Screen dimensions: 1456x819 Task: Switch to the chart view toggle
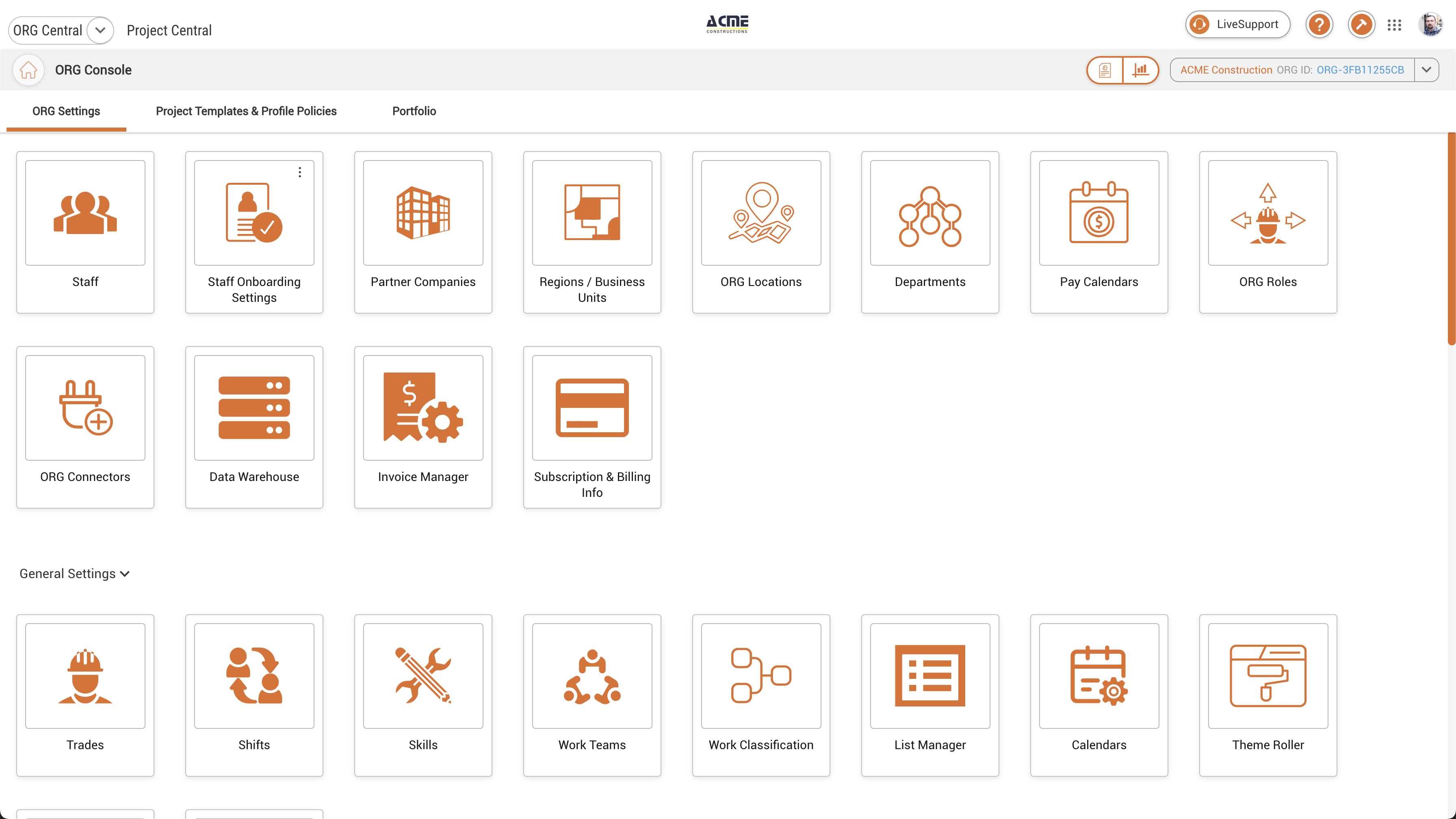pyautogui.click(x=1141, y=70)
